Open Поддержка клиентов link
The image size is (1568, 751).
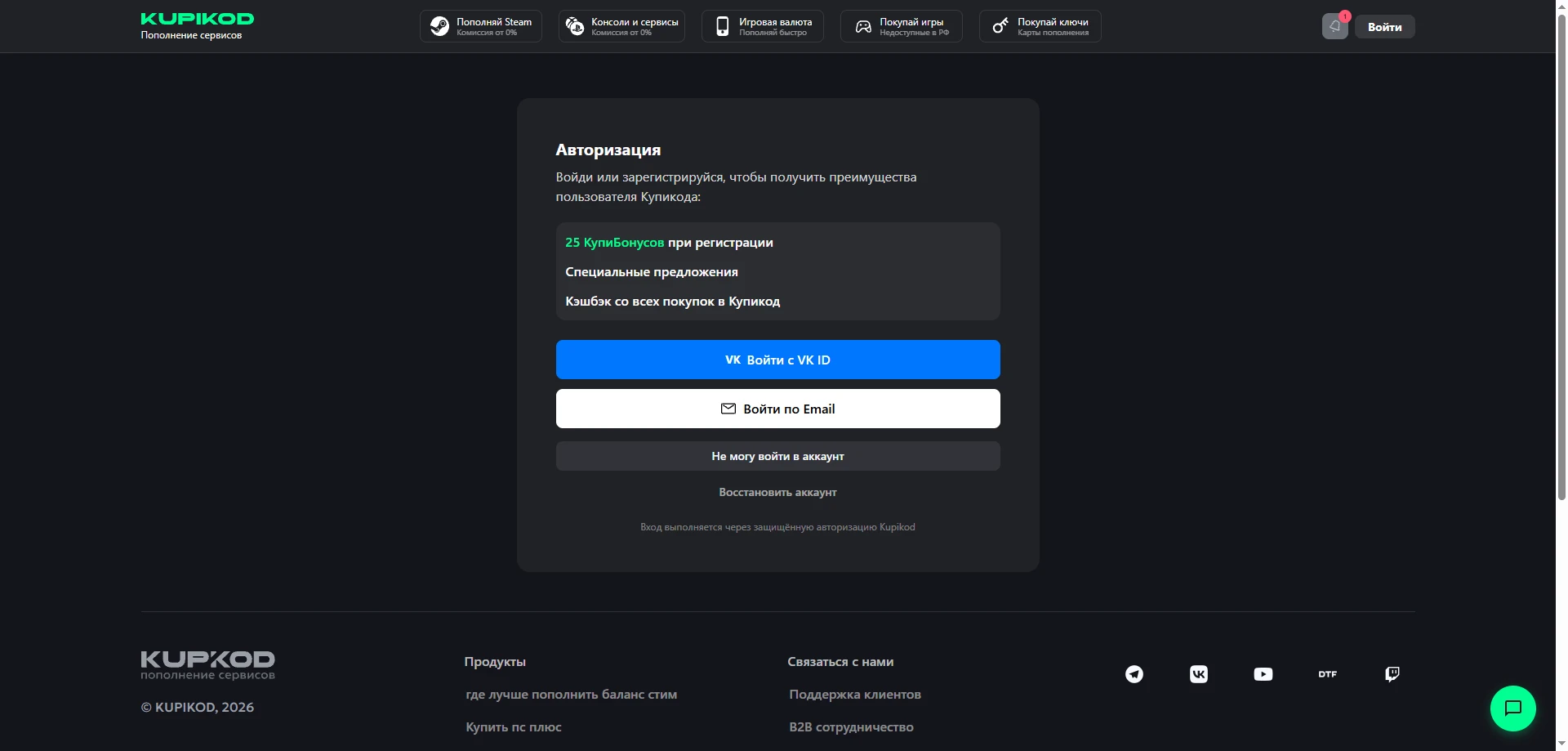pos(855,695)
